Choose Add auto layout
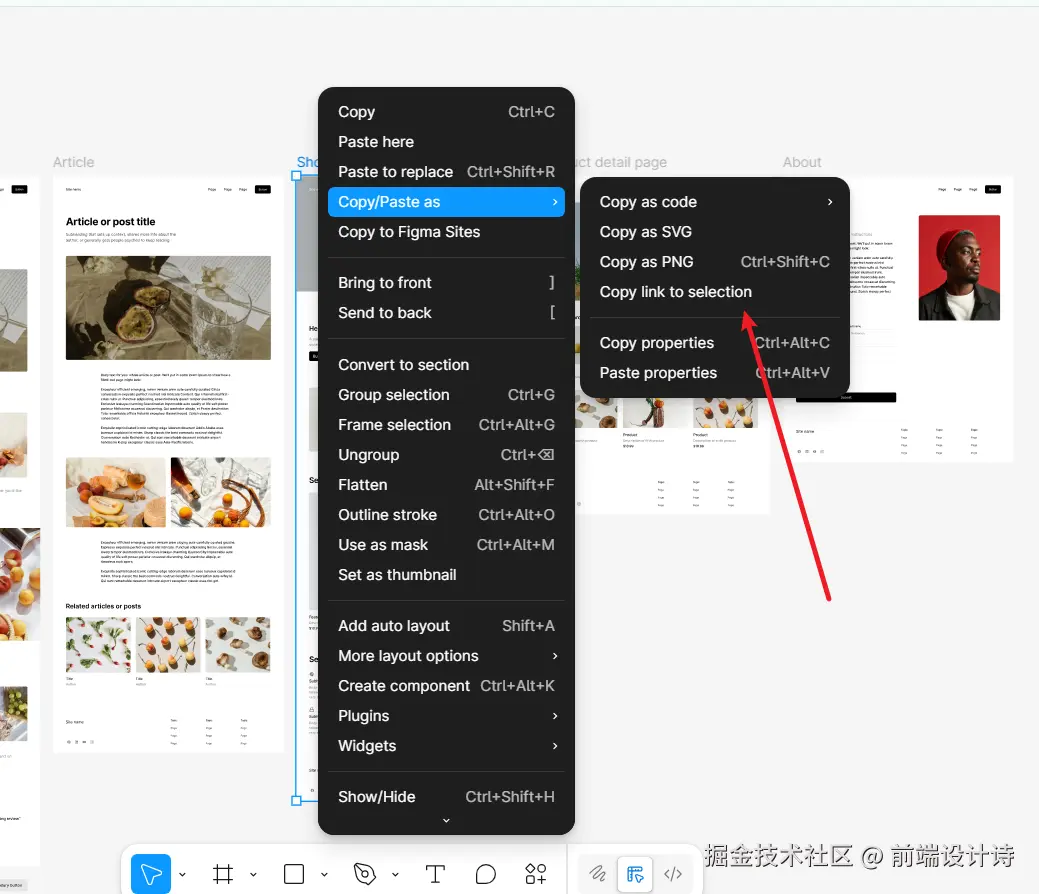Viewport: 1039px width, 894px height. tap(446, 626)
